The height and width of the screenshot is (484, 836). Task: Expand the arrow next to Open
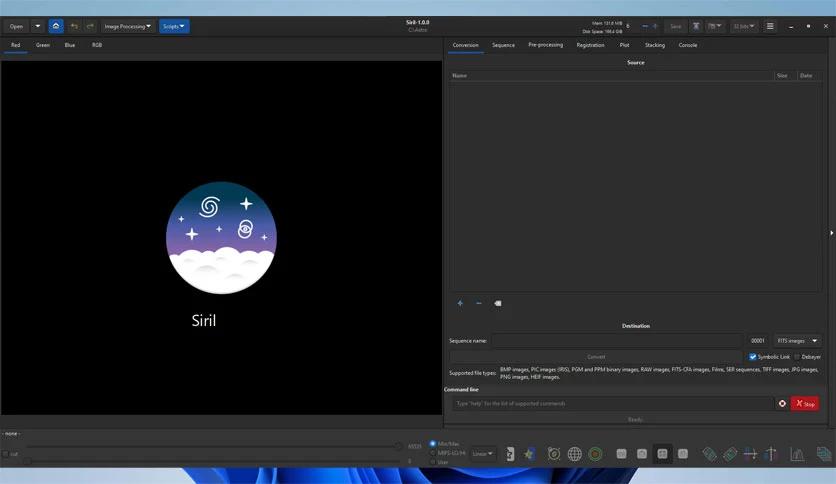click(x=37, y=26)
